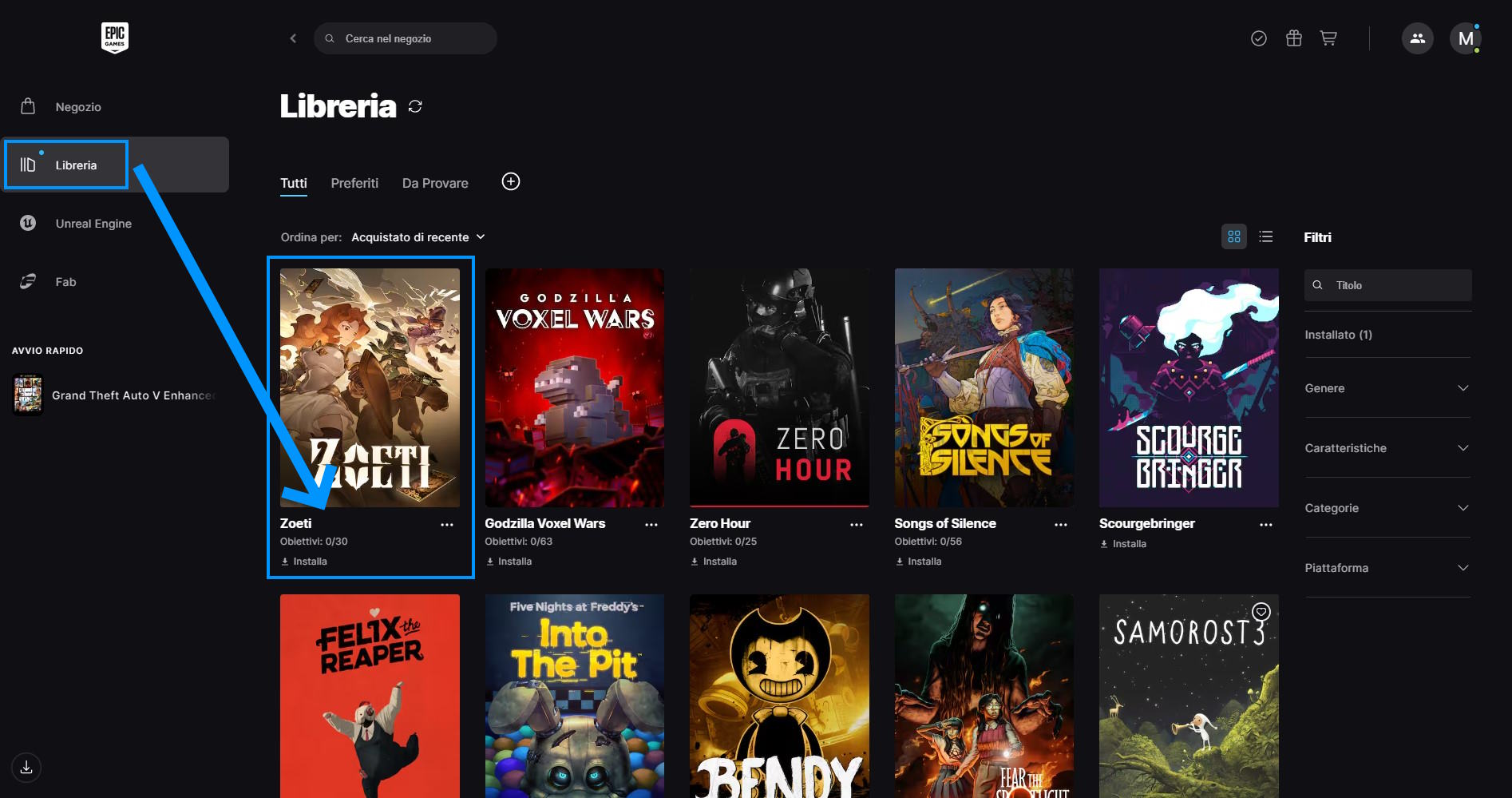This screenshot has width=1512, height=798.
Task: Filter by Installato (1)
Action: pyautogui.click(x=1338, y=335)
